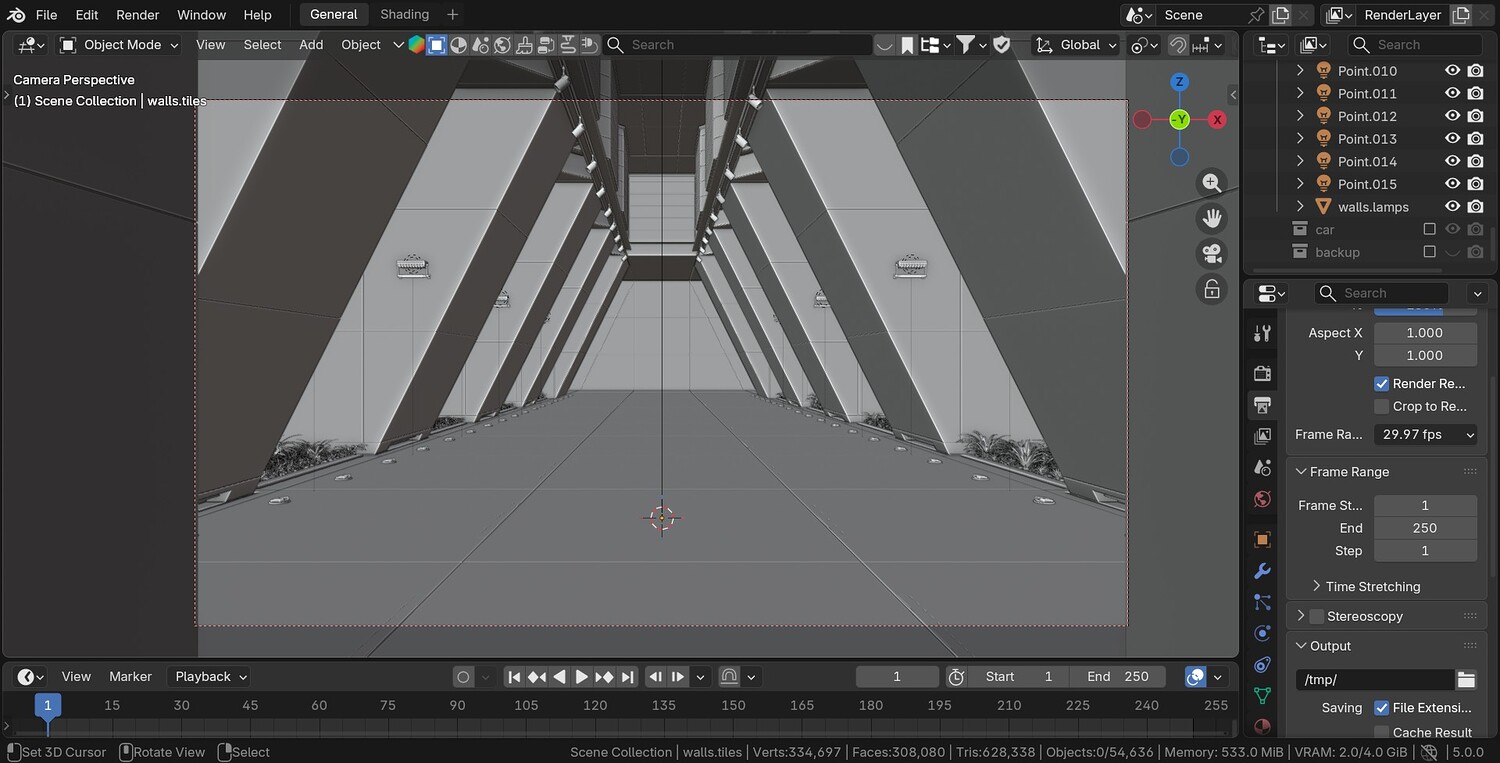
Task: Disable Point.015 in renders with camera icon
Action: [1475, 184]
